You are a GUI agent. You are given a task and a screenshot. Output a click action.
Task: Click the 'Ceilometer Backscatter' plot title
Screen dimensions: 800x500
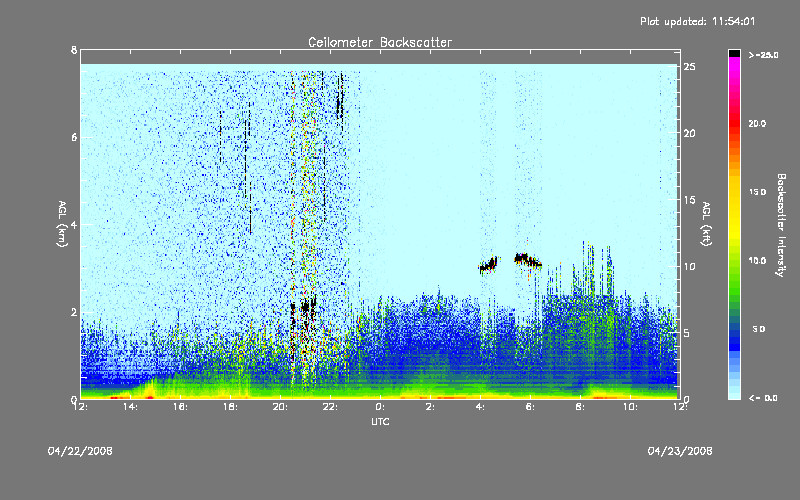tap(380, 42)
